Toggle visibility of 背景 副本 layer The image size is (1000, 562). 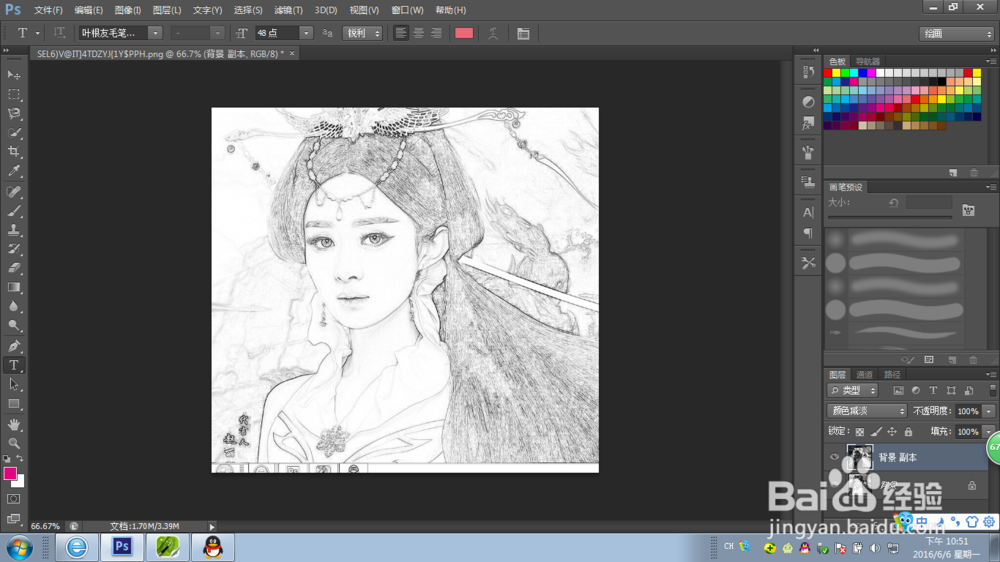[x=834, y=457]
